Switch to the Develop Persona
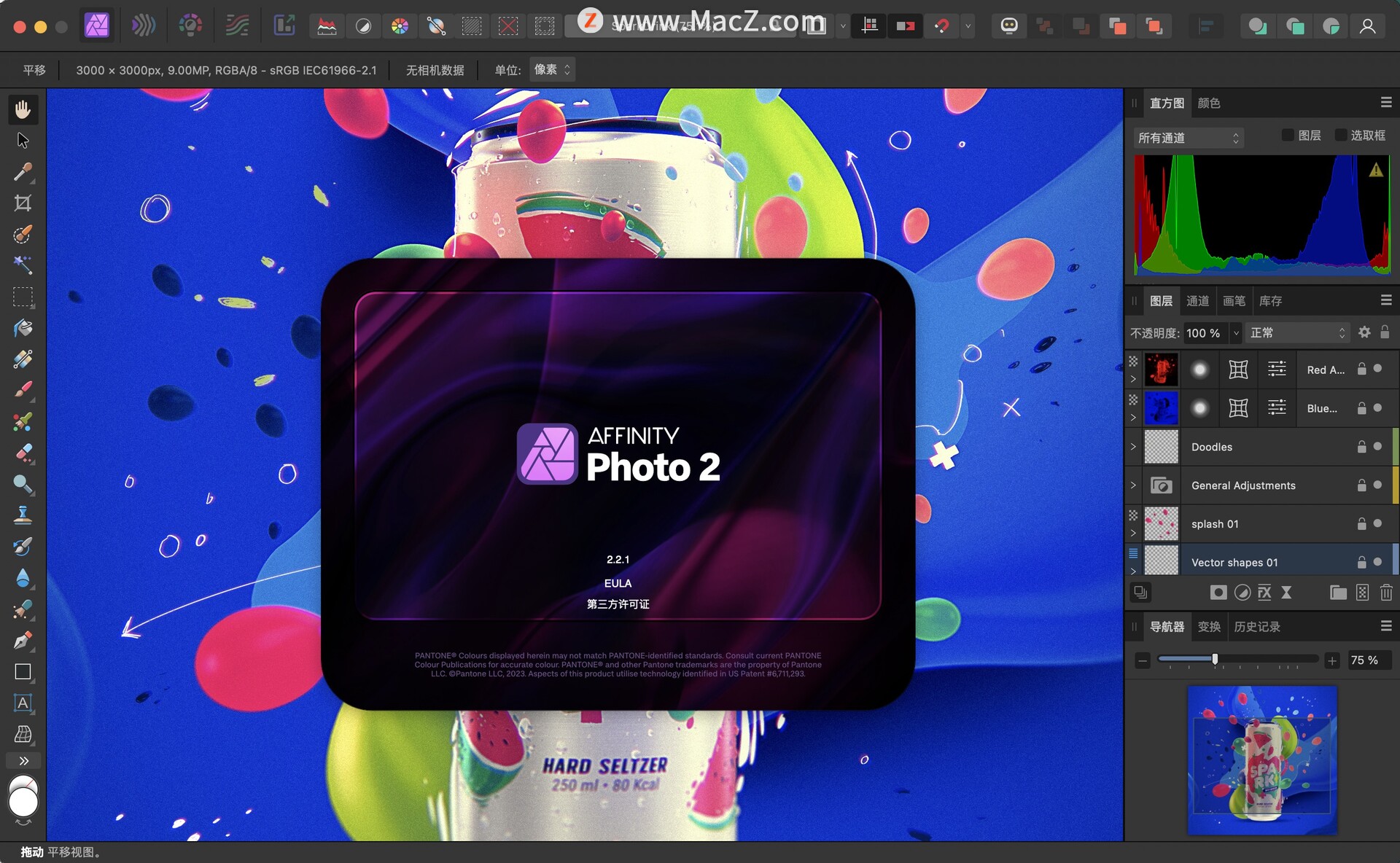The image size is (1400, 863). coord(190,26)
